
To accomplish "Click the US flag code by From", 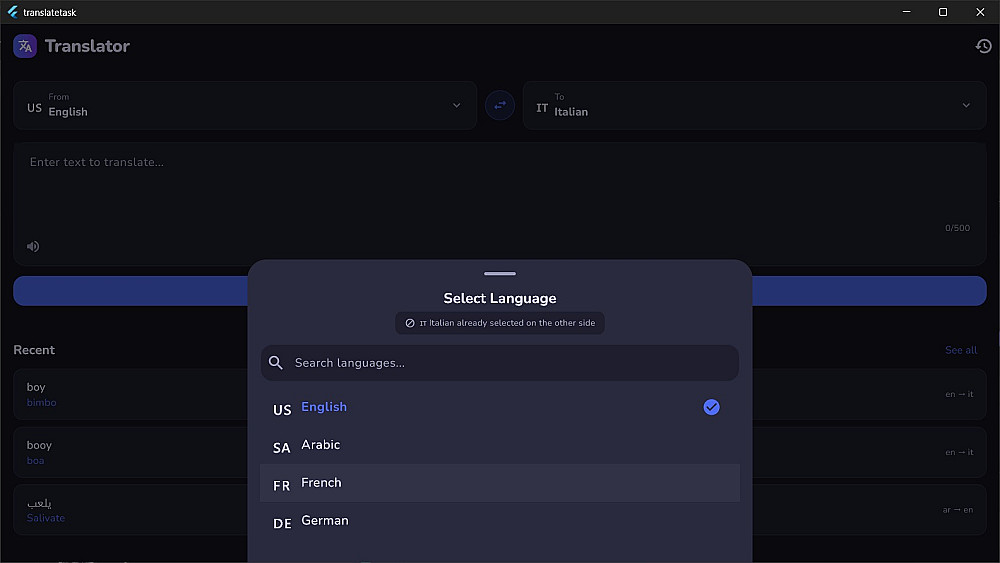I will coord(34,108).
